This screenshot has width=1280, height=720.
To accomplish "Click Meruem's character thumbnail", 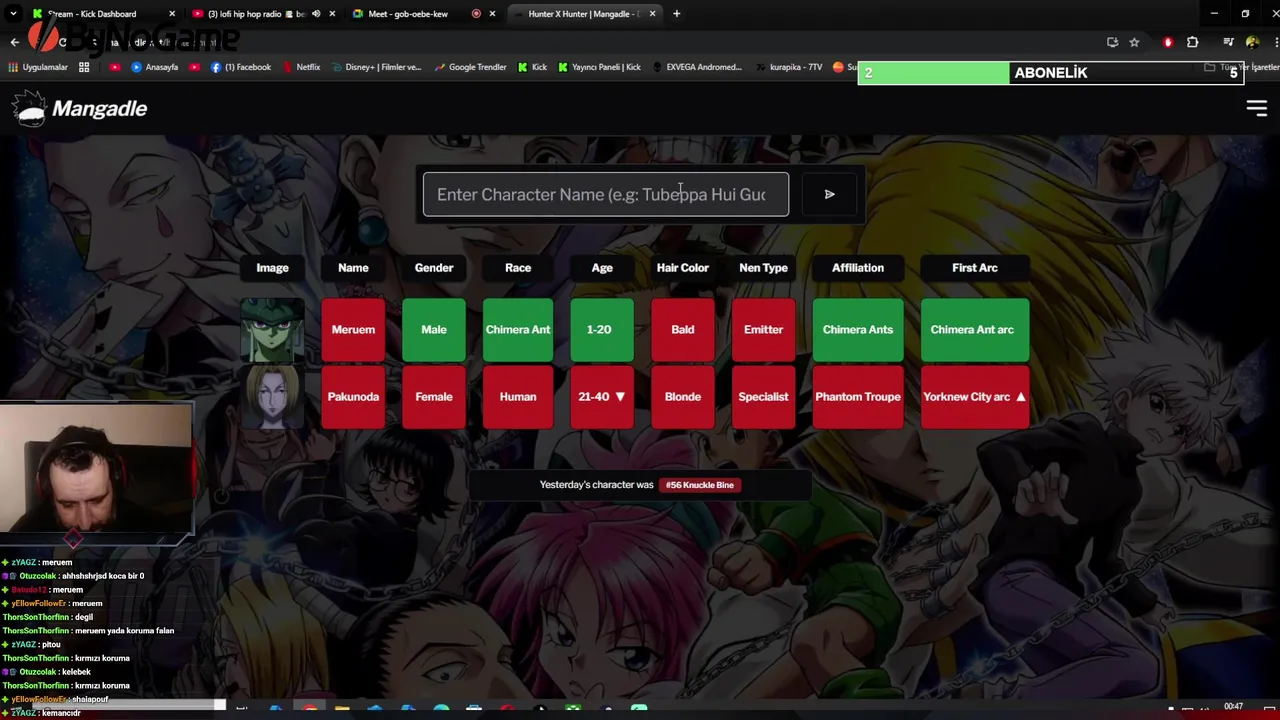I will coord(273,330).
